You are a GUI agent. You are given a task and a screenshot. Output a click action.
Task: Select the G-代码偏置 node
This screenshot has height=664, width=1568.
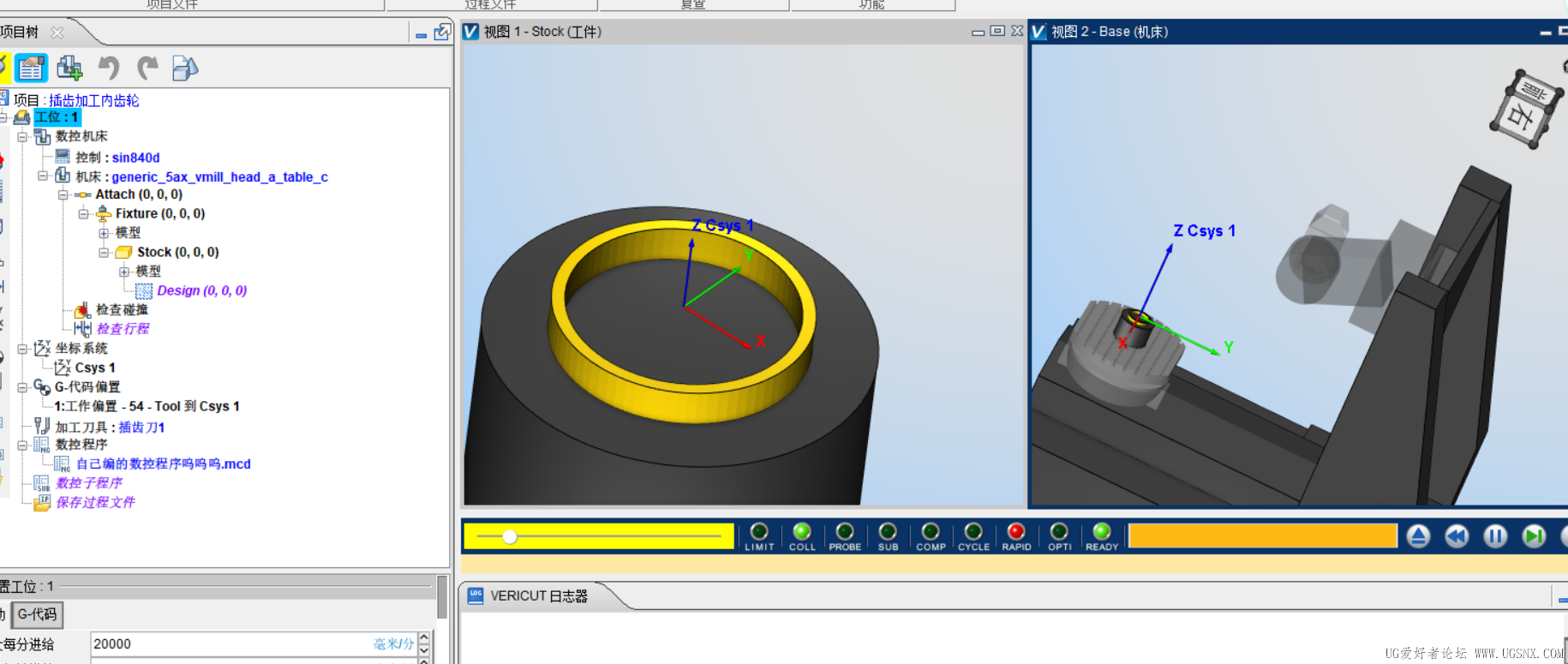coord(87,387)
